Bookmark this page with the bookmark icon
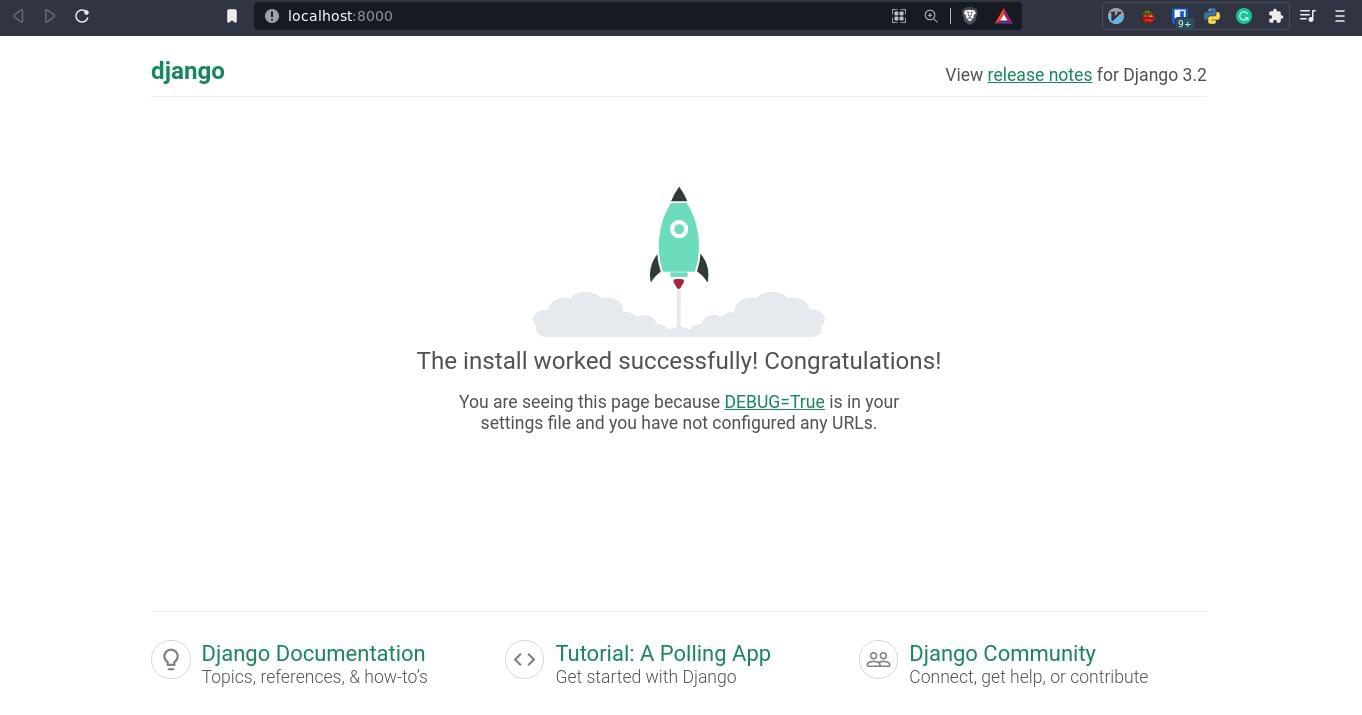Image resolution: width=1362 pixels, height=715 pixels. point(232,16)
